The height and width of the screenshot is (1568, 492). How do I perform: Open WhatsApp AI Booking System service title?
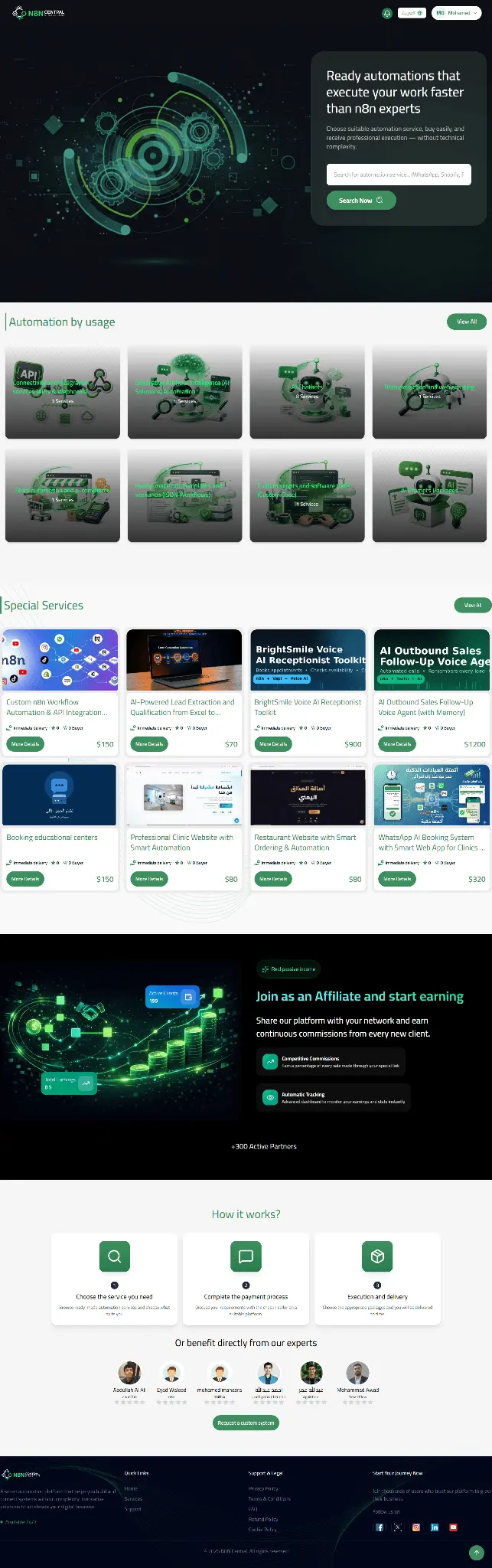tap(431, 842)
